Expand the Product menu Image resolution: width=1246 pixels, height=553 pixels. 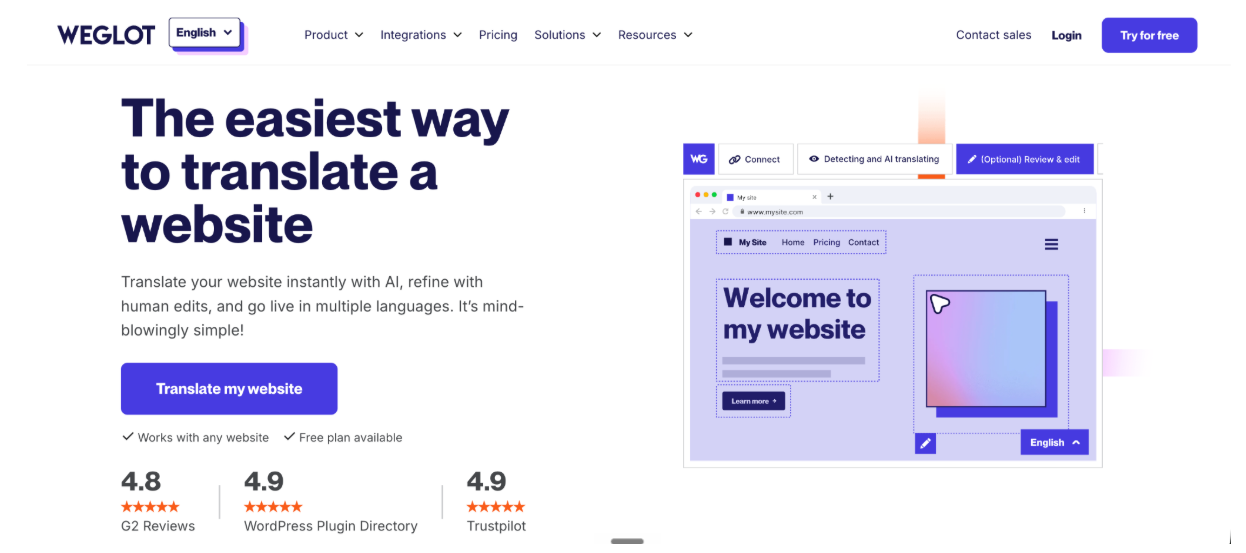[x=333, y=35]
